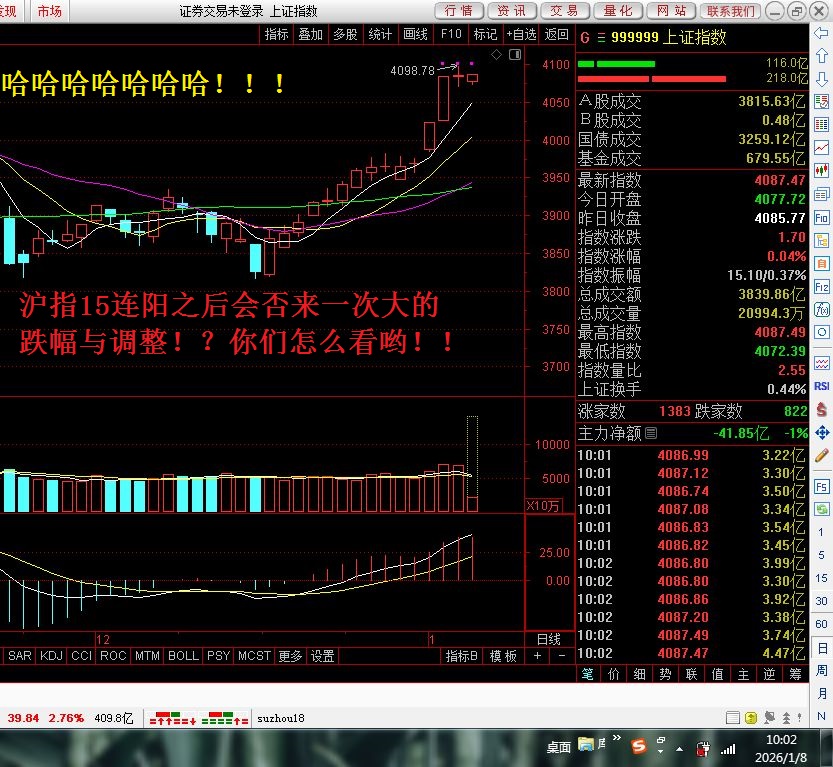Viewport: 833px width, 767px height.
Task: Click the green refresh icon
Action: 821,509
